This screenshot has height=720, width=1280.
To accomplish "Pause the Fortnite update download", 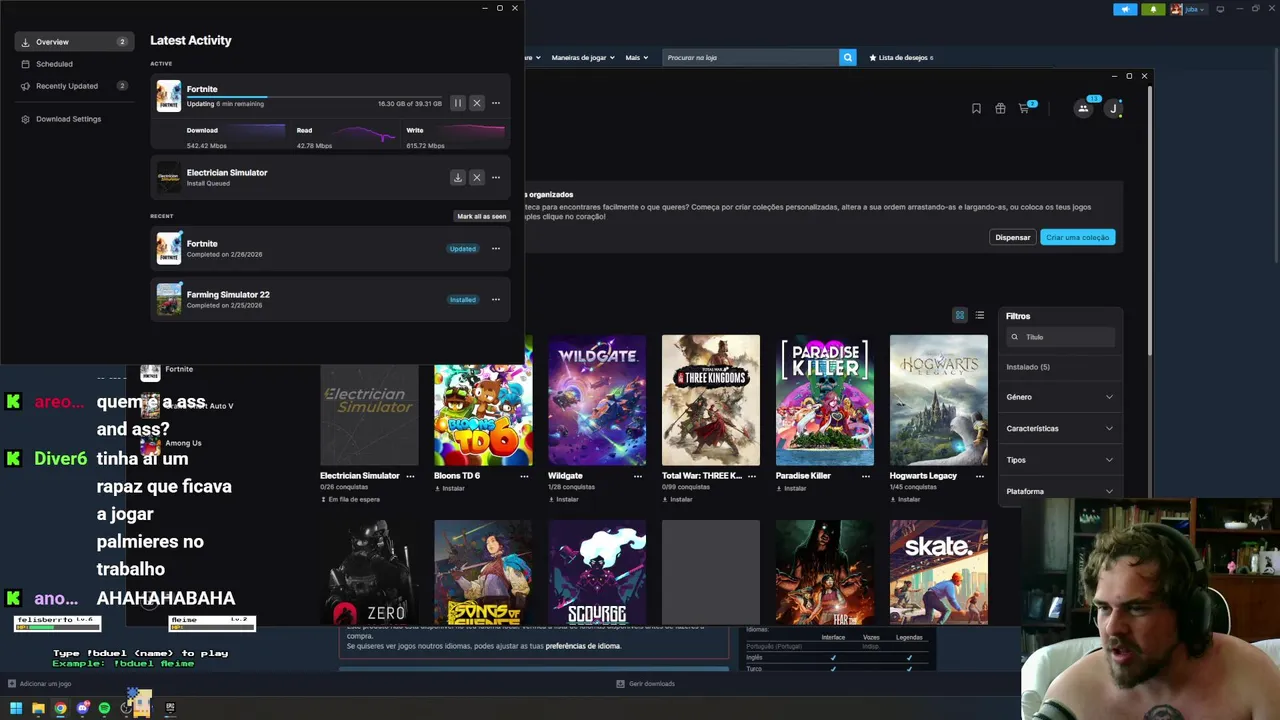I will coord(457,103).
